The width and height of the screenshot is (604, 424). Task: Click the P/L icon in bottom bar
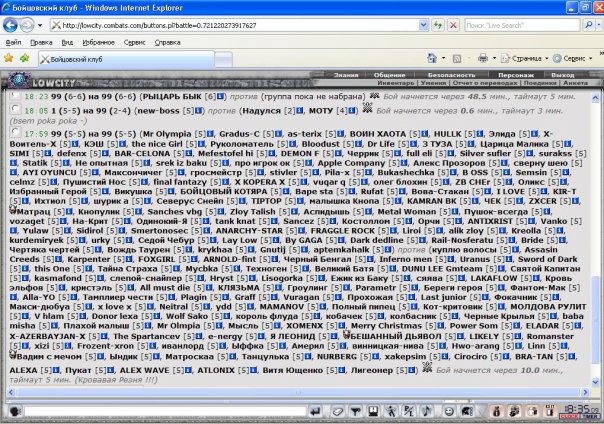409,411
